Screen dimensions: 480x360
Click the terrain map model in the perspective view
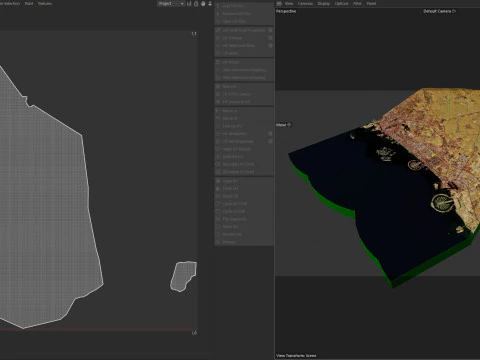click(393, 187)
